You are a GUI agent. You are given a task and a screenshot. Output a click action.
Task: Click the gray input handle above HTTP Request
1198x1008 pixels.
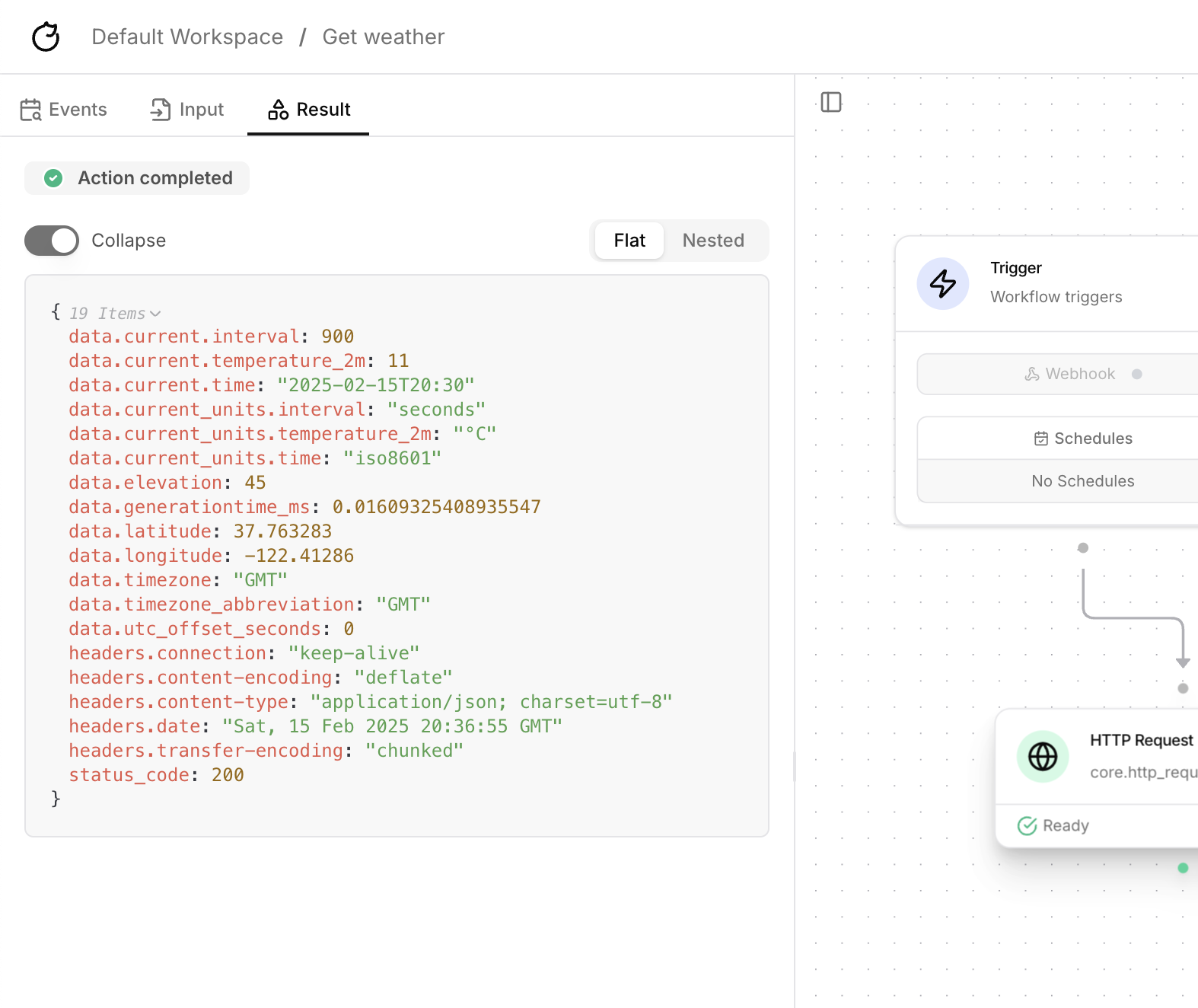click(1183, 688)
